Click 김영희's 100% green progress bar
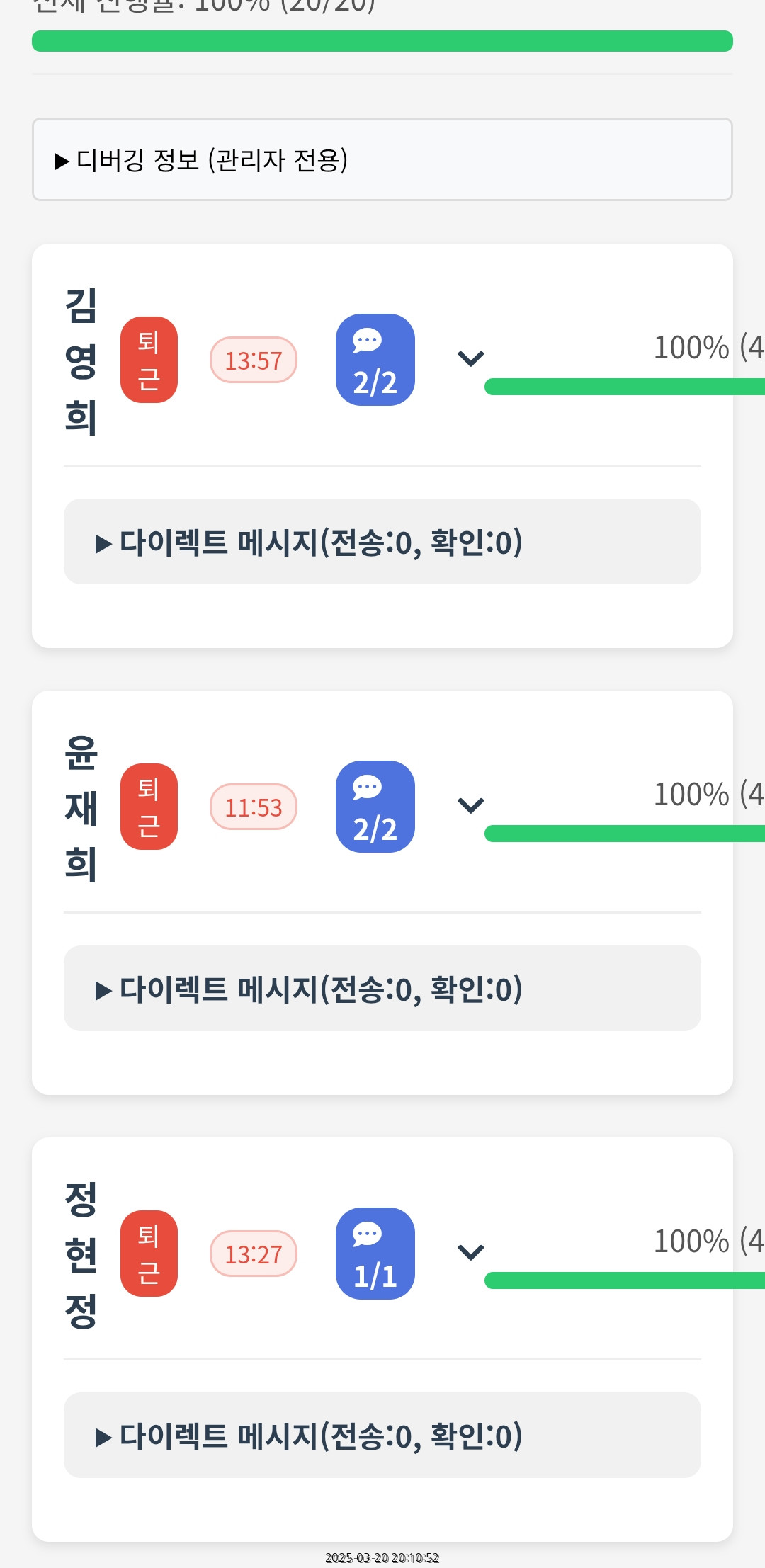Screen dimensions: 765x1568 coord(623,387)
